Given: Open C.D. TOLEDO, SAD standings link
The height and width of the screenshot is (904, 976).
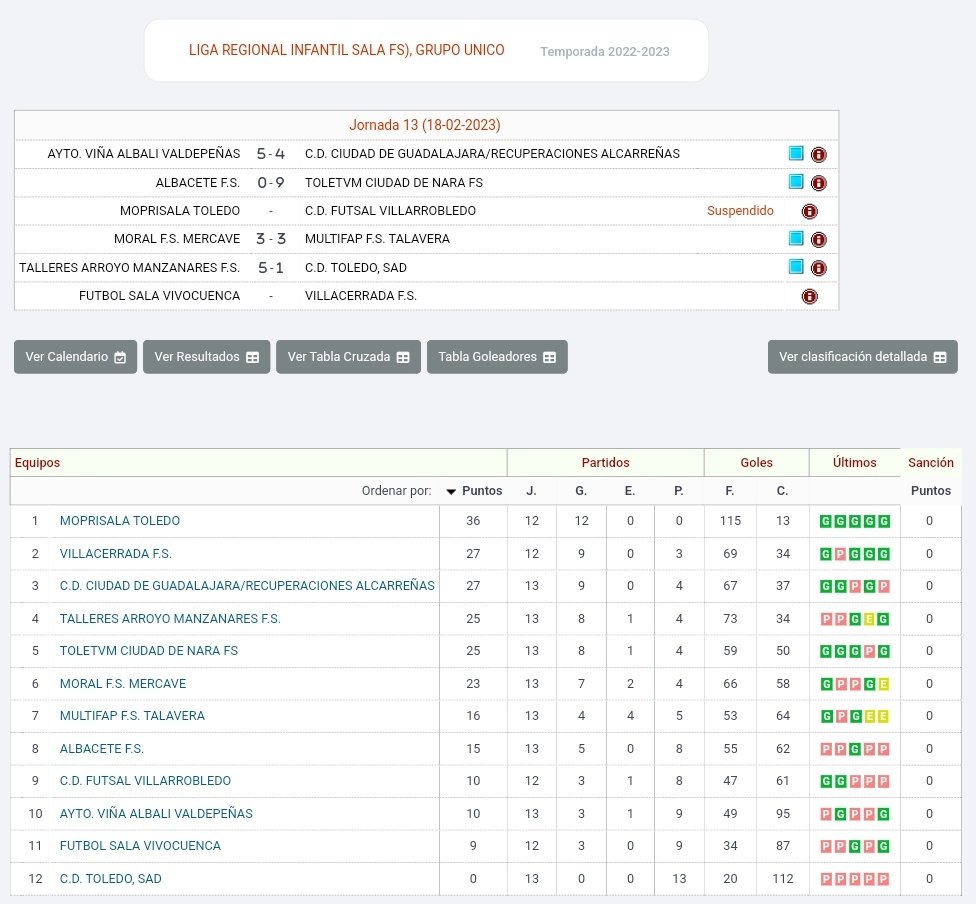Looking at the screenshot, I should click(111, 878).
